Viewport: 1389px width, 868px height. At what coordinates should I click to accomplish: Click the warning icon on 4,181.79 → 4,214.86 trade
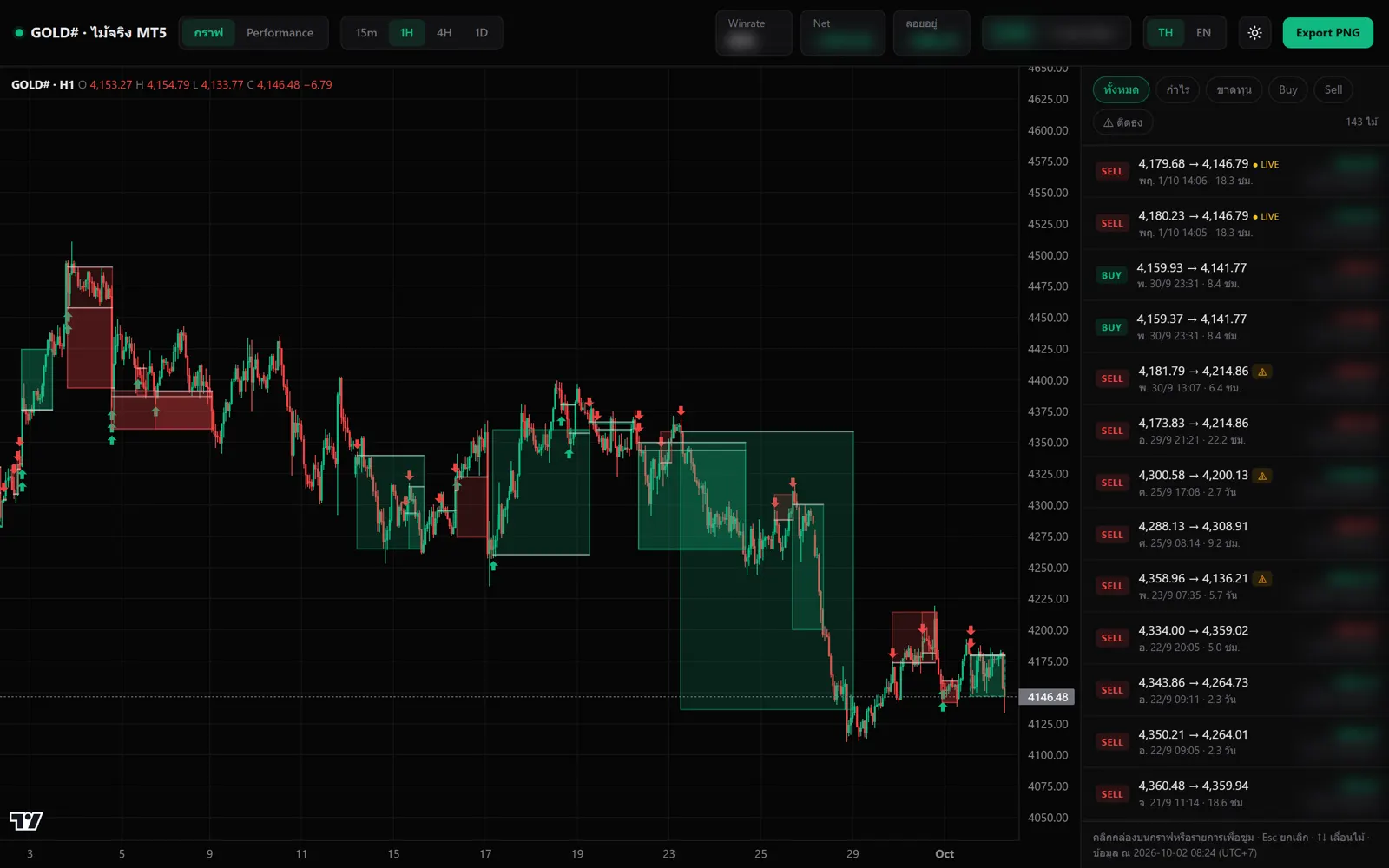pyautogui.click(x=1262, y=372)
